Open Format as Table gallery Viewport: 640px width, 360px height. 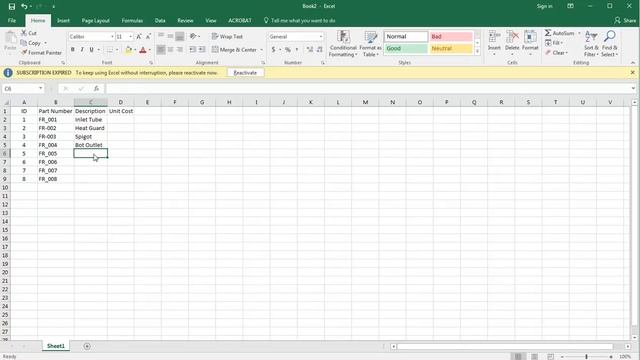click(370, 43)
